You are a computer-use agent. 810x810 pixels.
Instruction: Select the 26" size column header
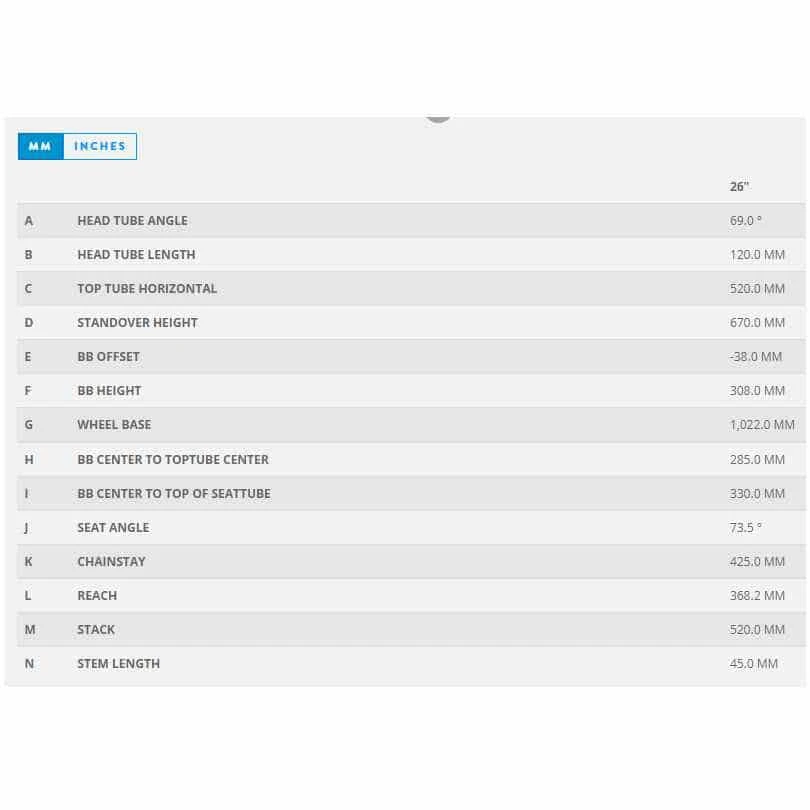click(x=739, y=187)
